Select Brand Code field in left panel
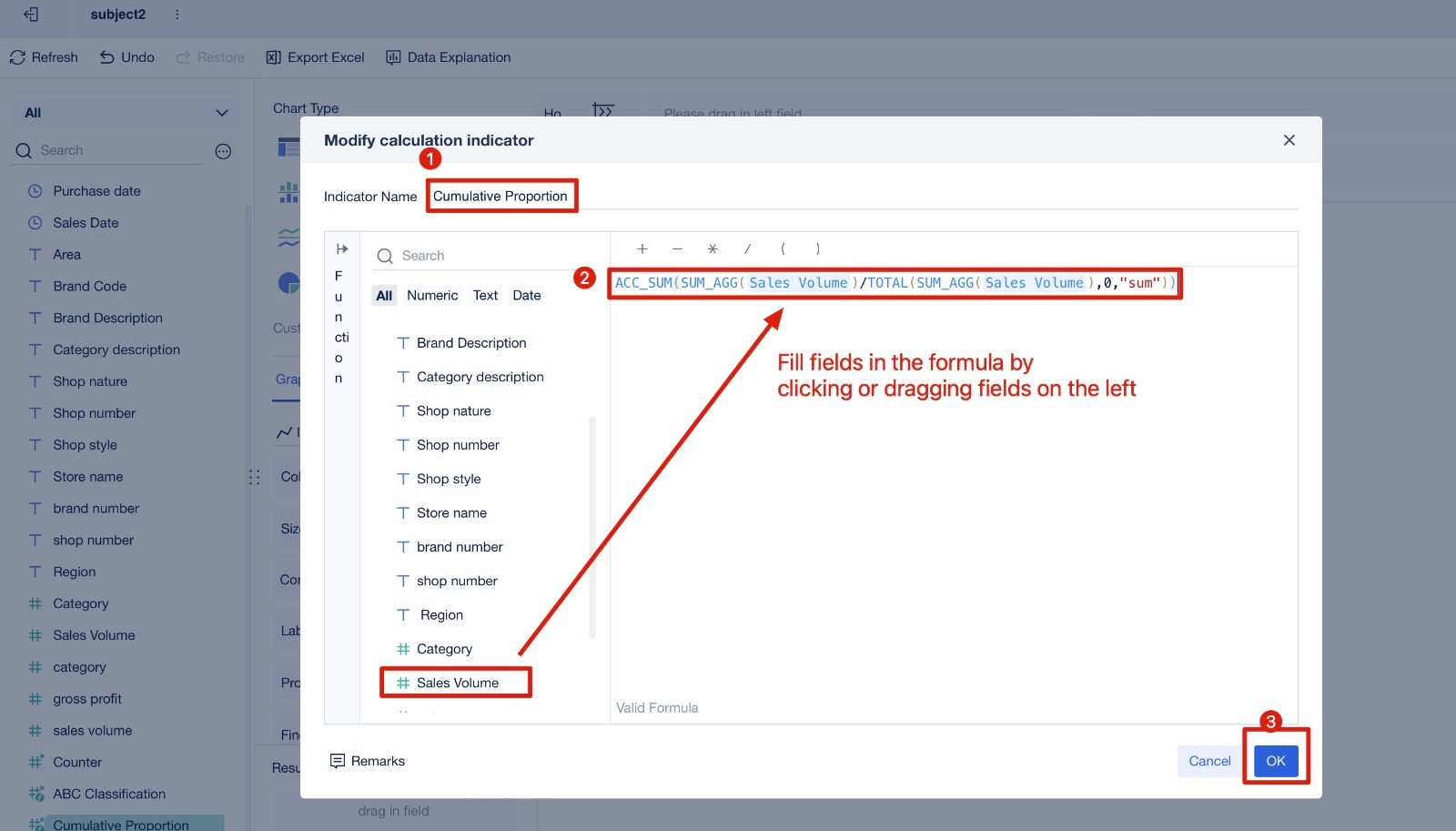The width and height of the screenshot is (1456, 831). click(89, 286)
